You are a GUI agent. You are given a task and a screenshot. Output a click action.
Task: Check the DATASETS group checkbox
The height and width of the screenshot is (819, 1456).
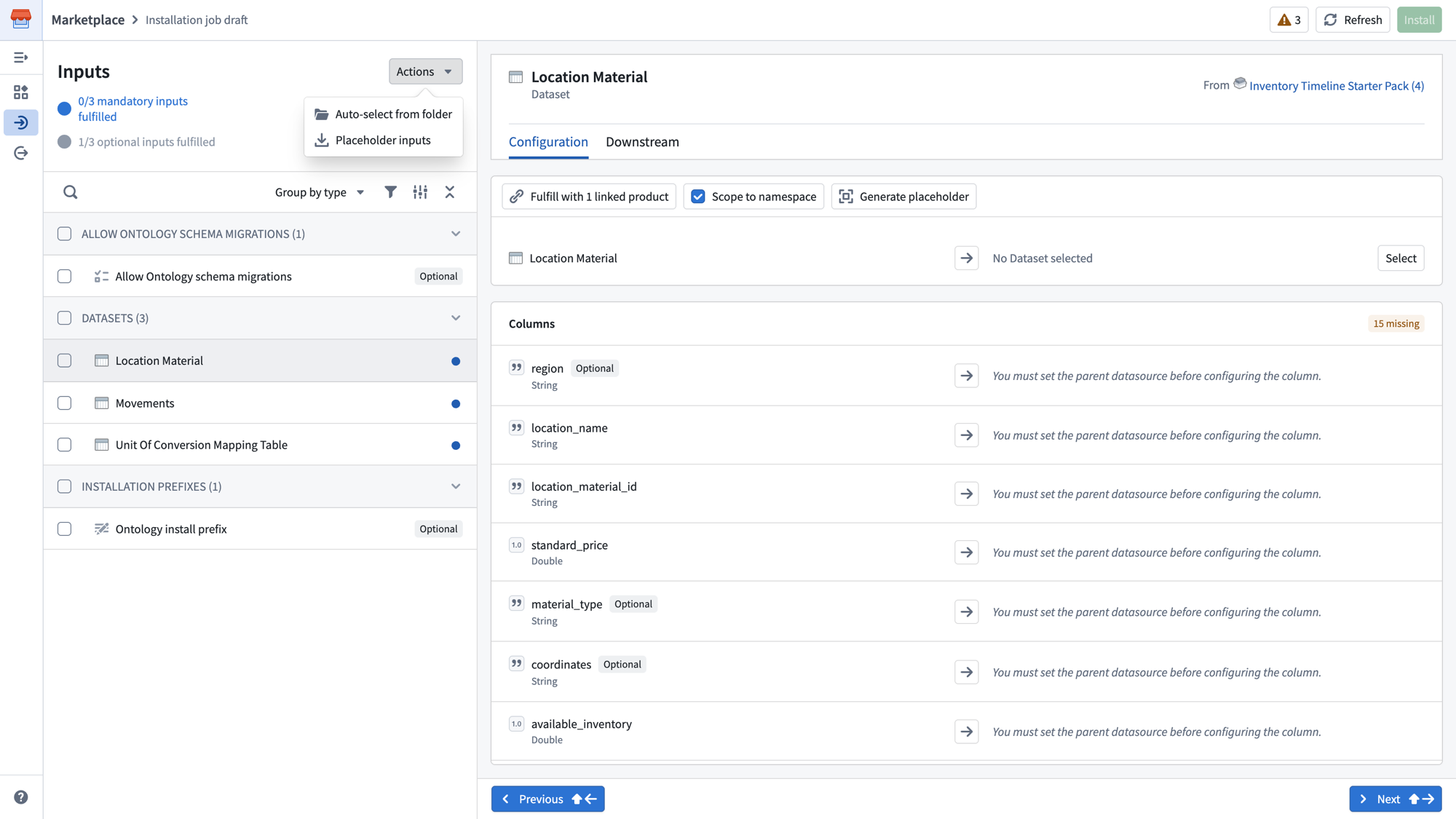coord(65,318)
